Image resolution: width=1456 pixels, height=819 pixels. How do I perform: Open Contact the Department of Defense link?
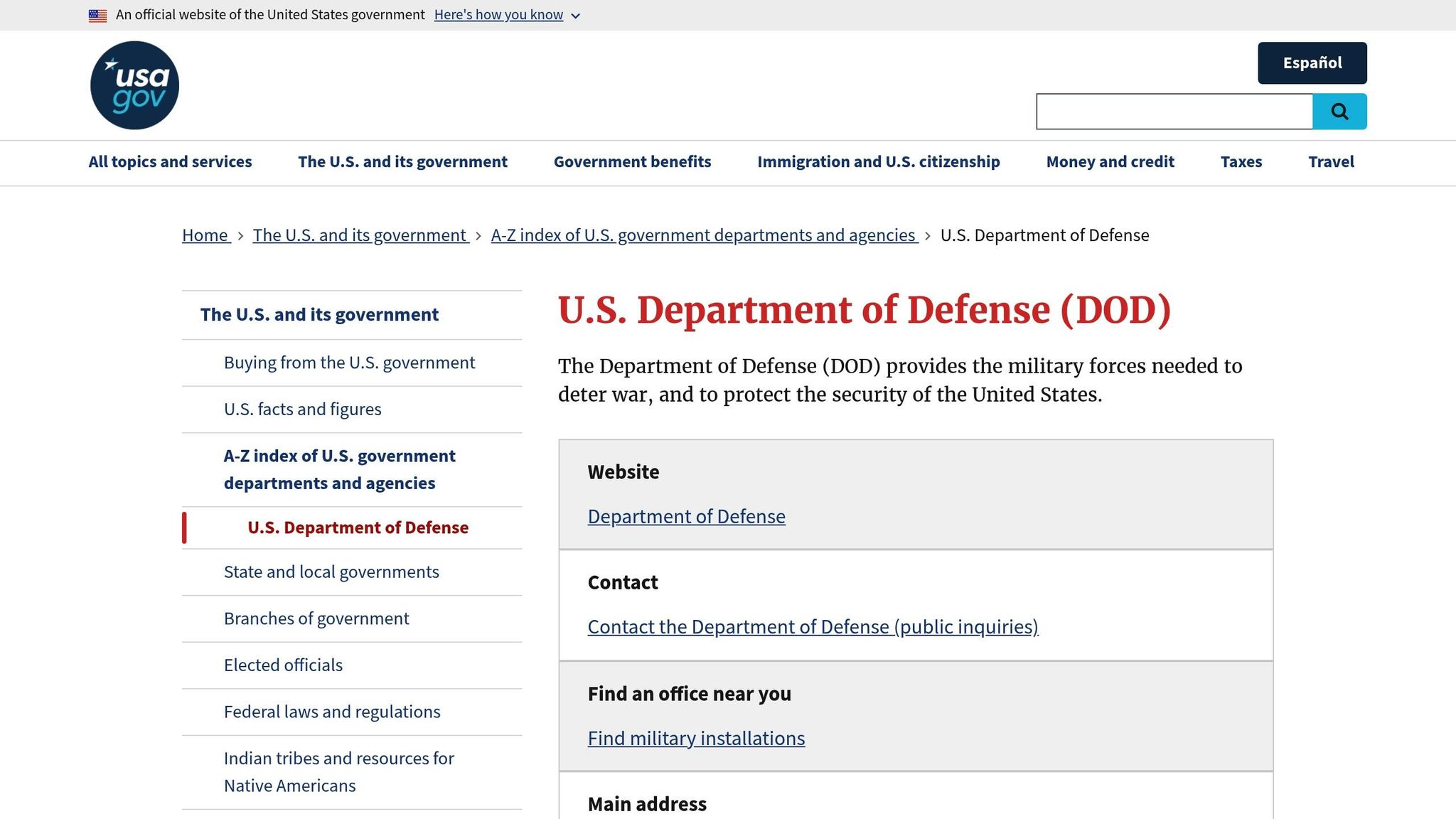point(813,627)
